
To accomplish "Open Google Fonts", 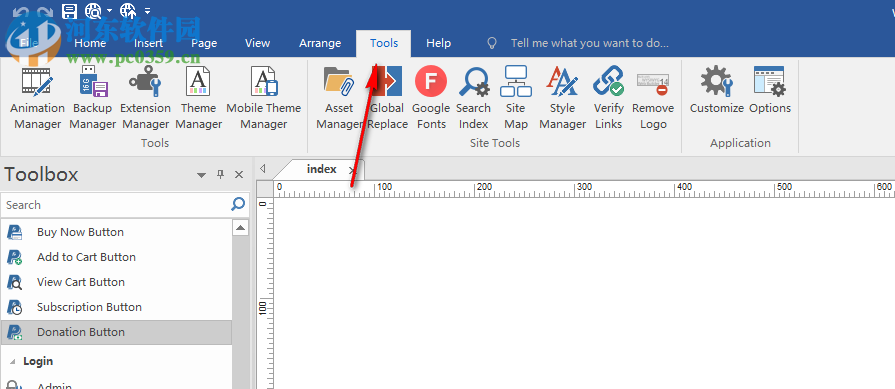I will (x=431, y=98).
